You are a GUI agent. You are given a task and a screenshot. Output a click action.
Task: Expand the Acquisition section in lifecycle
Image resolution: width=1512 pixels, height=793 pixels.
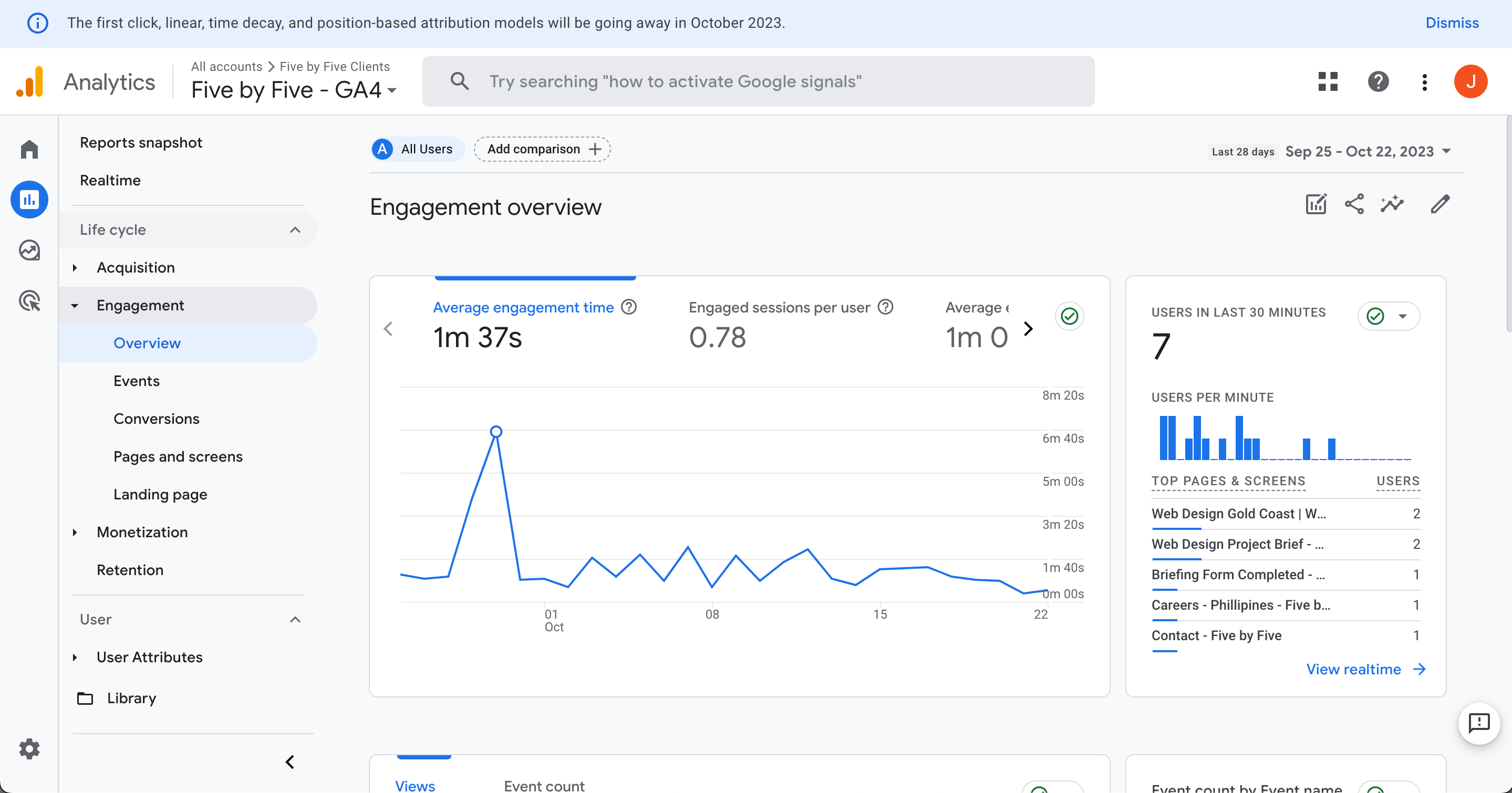coord(77,267)
